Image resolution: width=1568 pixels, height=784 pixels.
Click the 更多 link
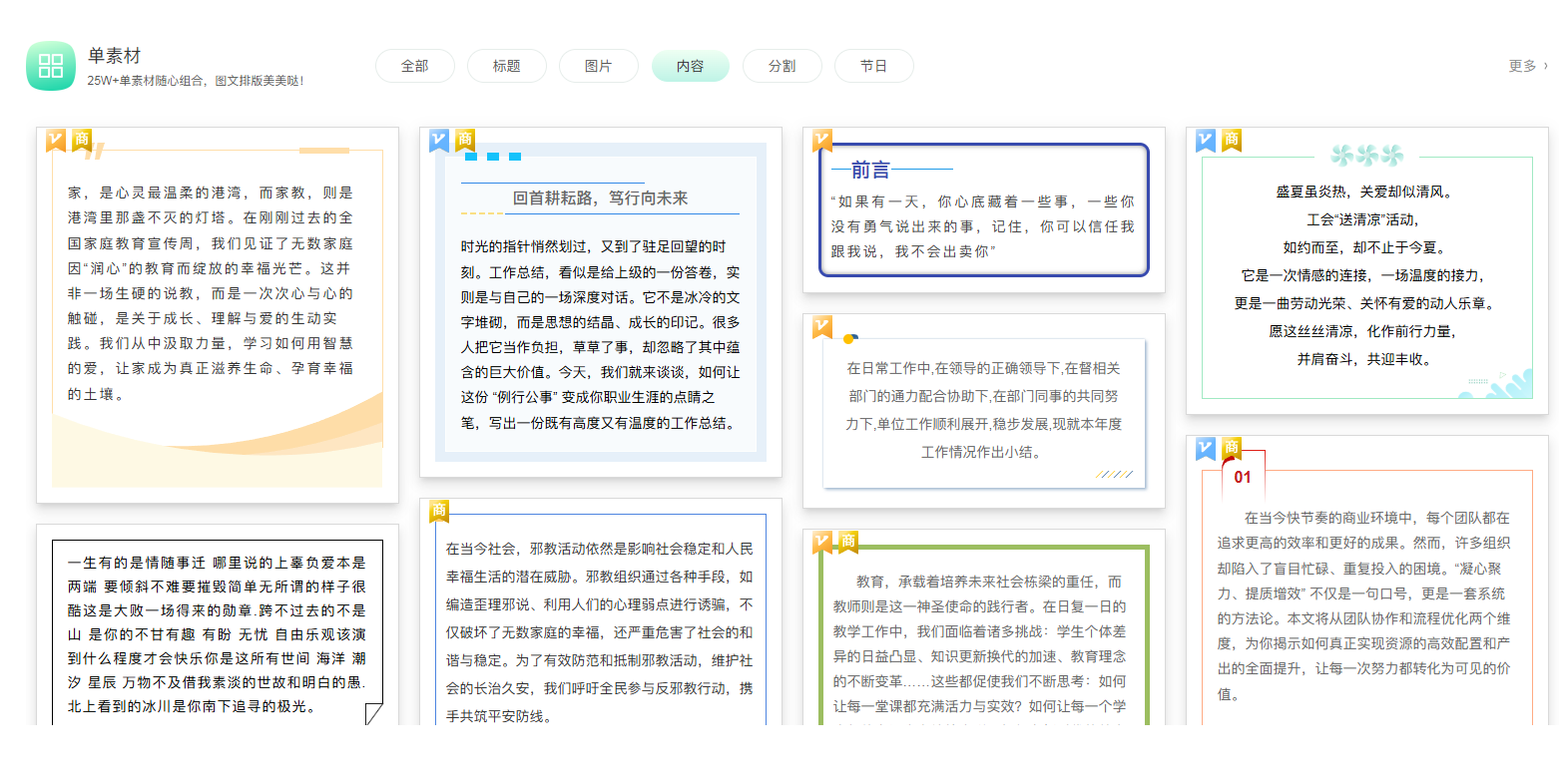1522,66
